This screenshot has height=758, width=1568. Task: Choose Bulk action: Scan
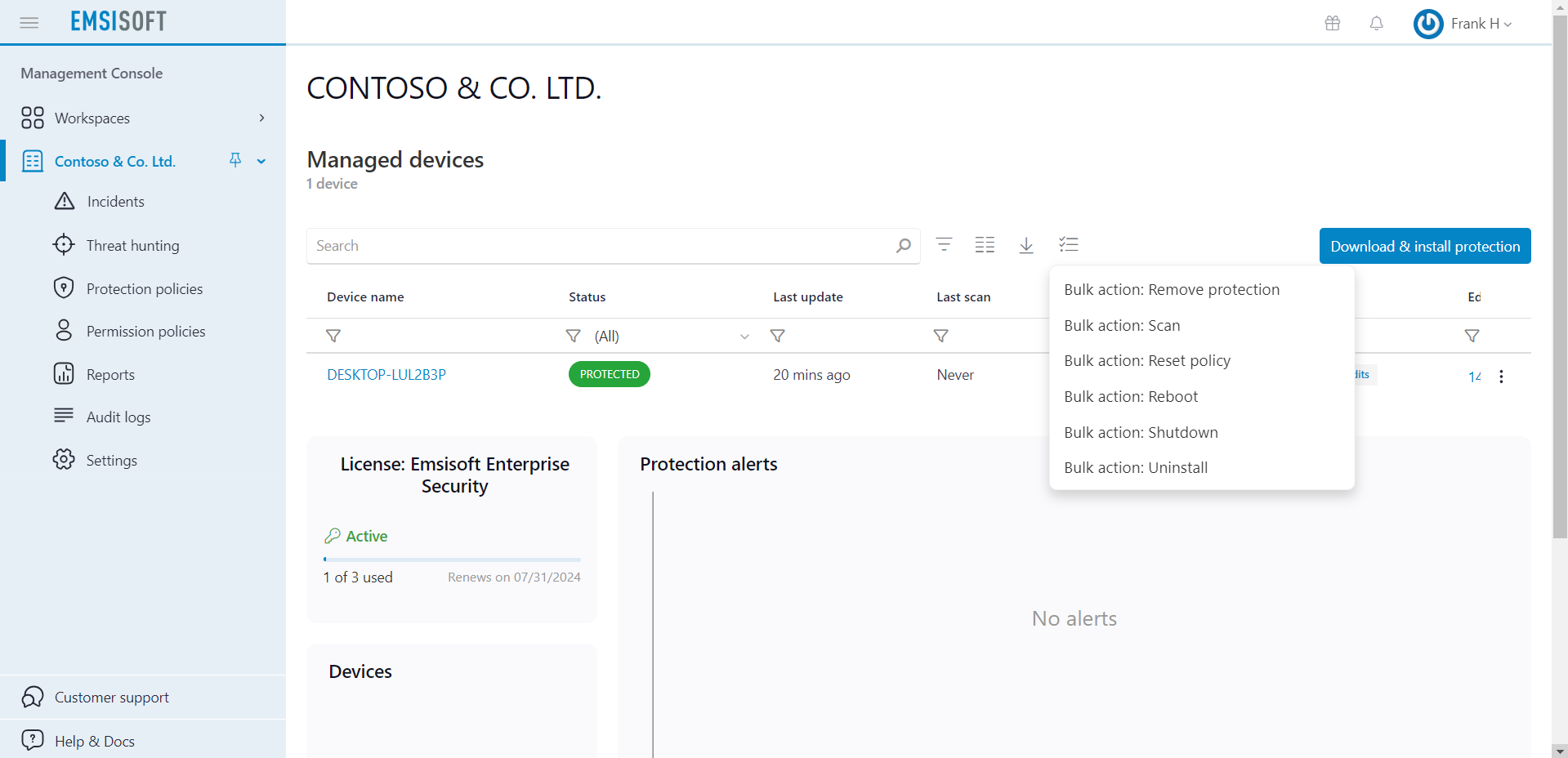[1202, 326]
